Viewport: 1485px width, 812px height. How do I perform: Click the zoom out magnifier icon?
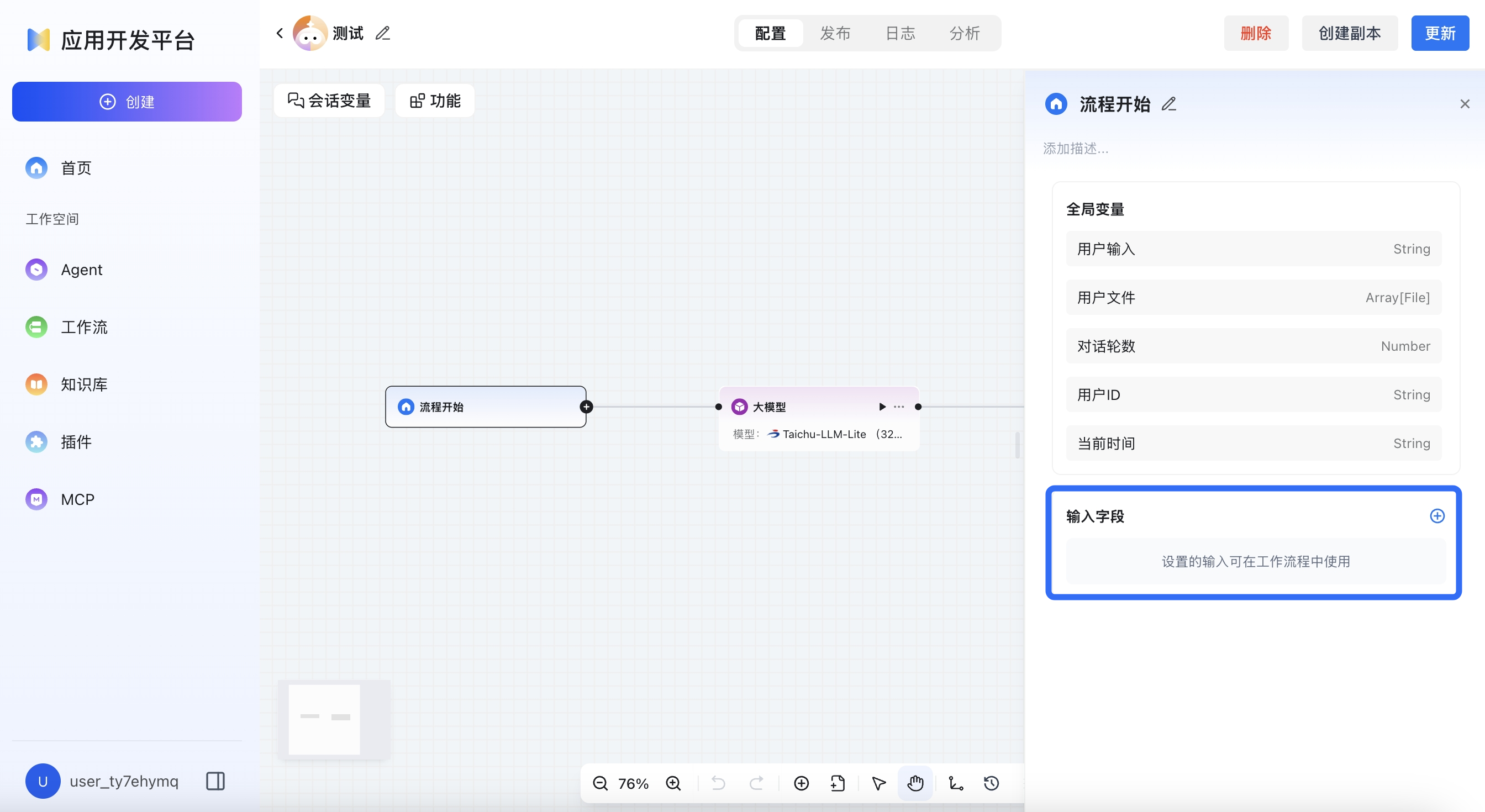[x=600, y=783]
